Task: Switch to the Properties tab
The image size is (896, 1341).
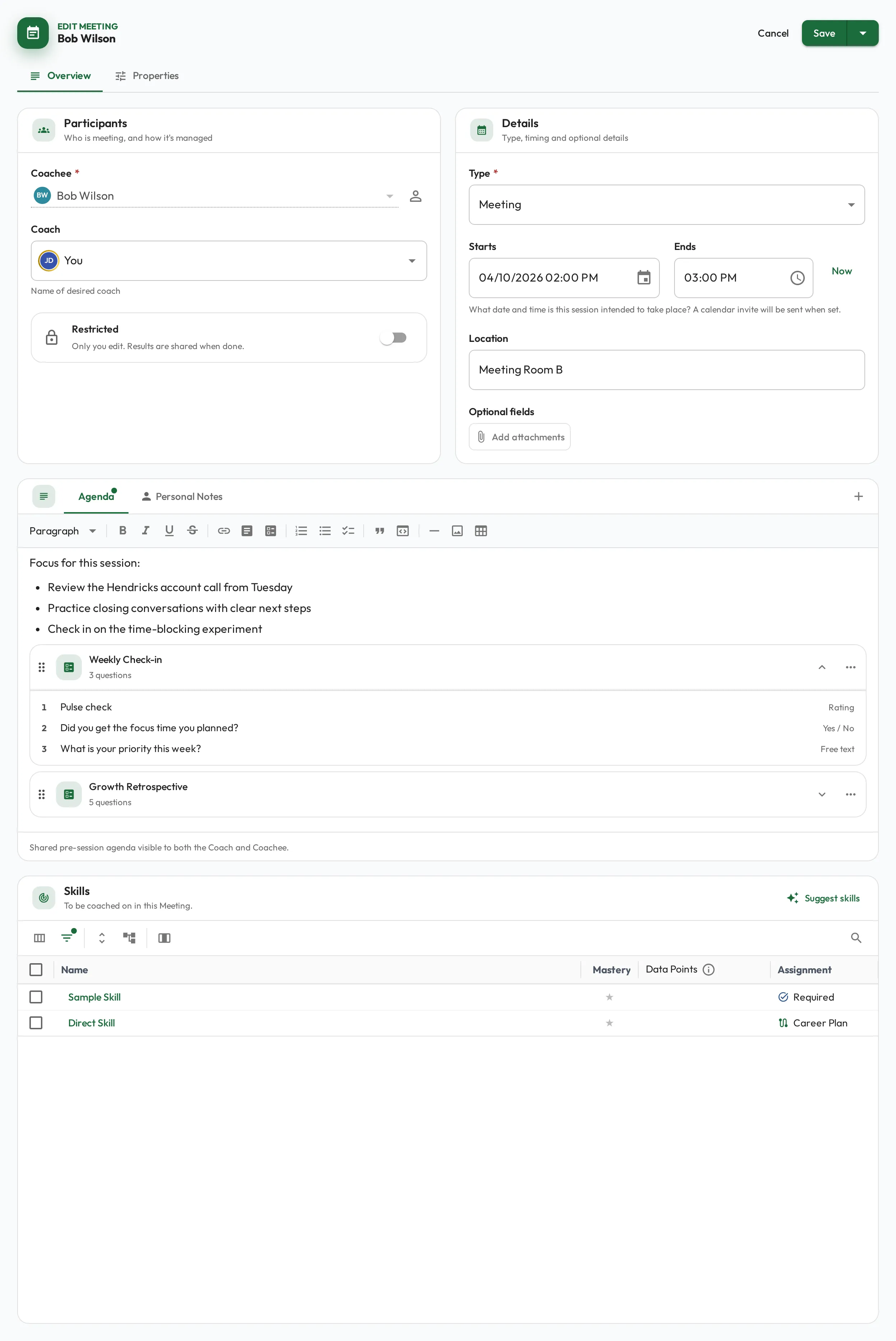Action: (x=147, y=76)
